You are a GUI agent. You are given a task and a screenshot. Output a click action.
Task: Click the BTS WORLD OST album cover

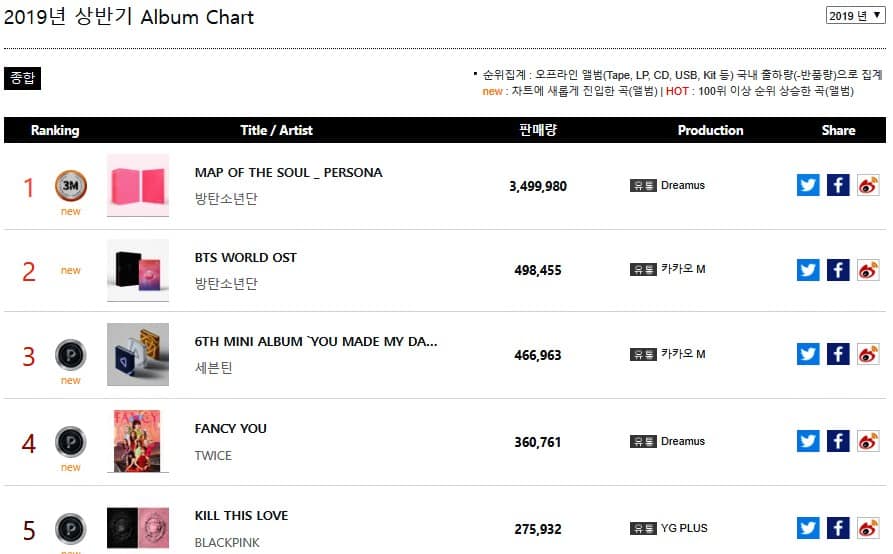(x=138, y=270)
